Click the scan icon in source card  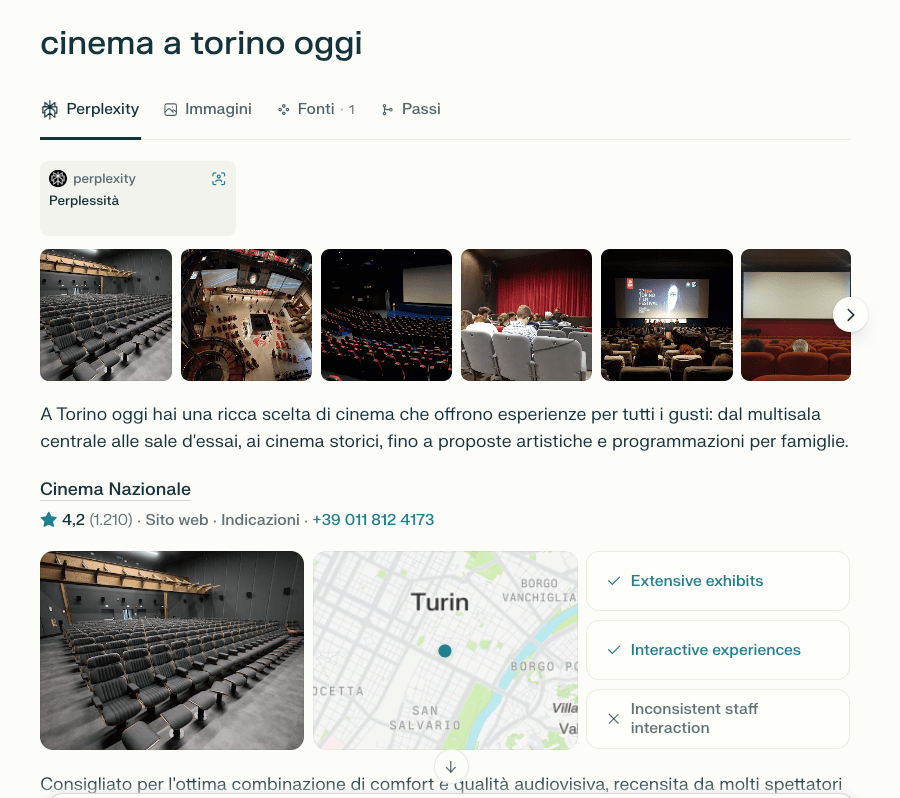coord(219,179)
